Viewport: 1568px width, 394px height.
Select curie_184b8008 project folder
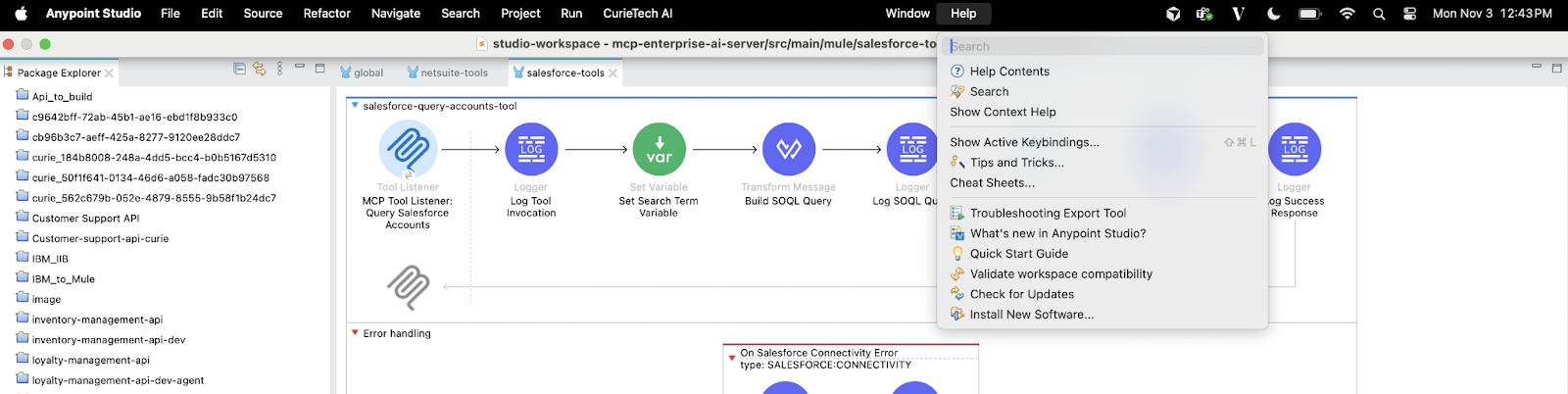(146, 157)
